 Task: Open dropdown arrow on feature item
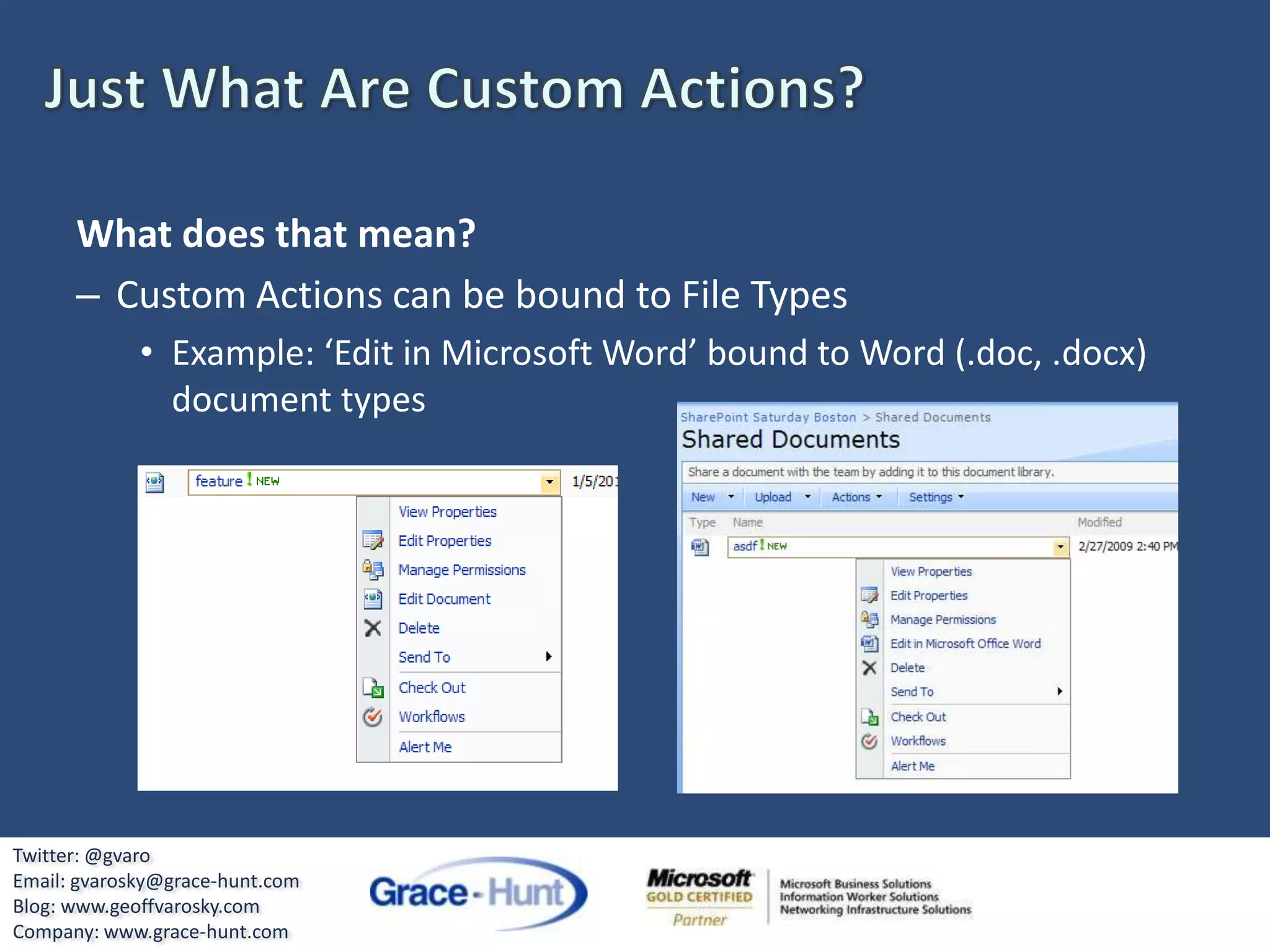pyautogui.click(x=549, y=482)
